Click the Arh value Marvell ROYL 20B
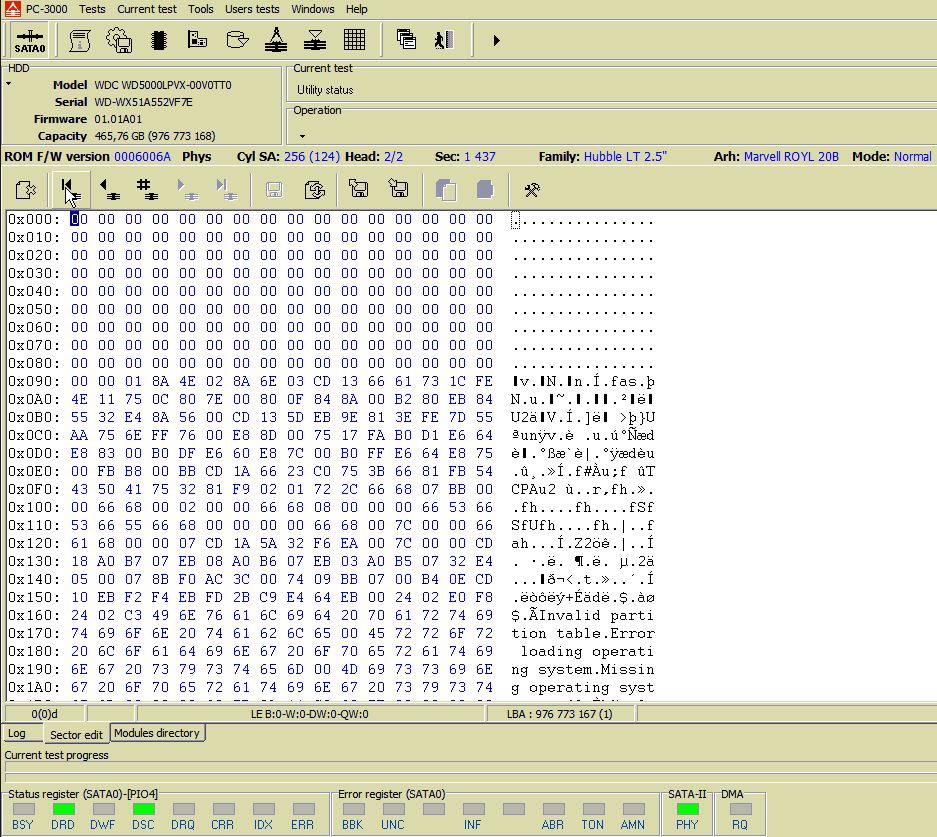937x837 pixels. pyautogui.click(x=791, y=157)
